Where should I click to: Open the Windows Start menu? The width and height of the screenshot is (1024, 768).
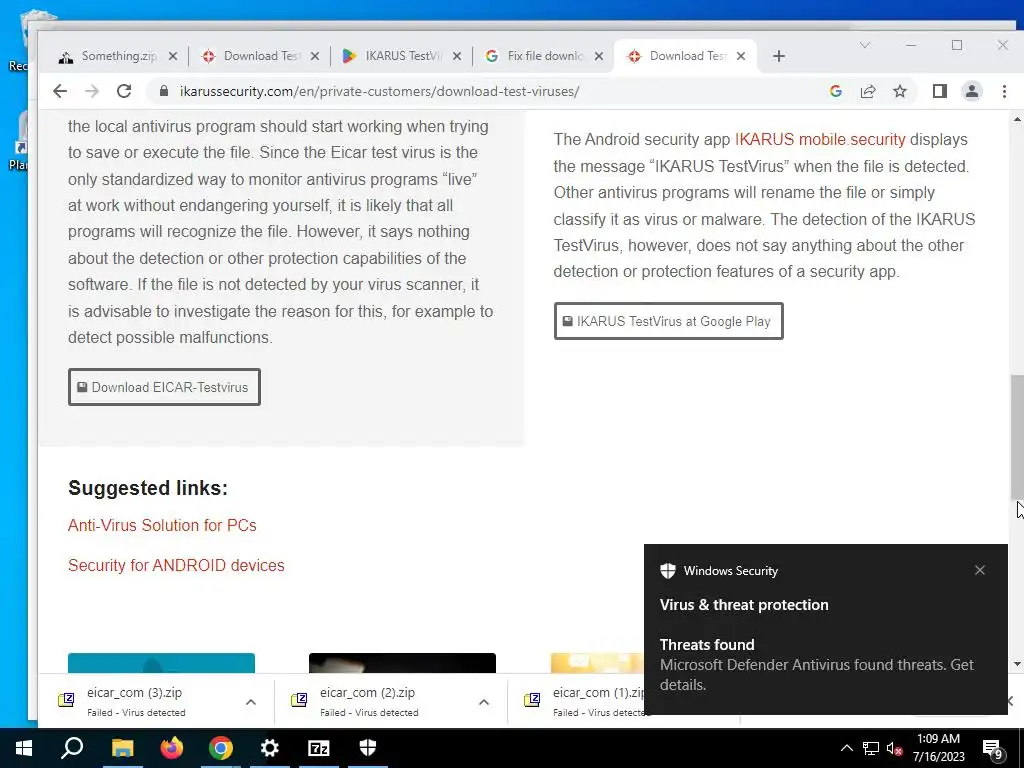coord(24,748)
